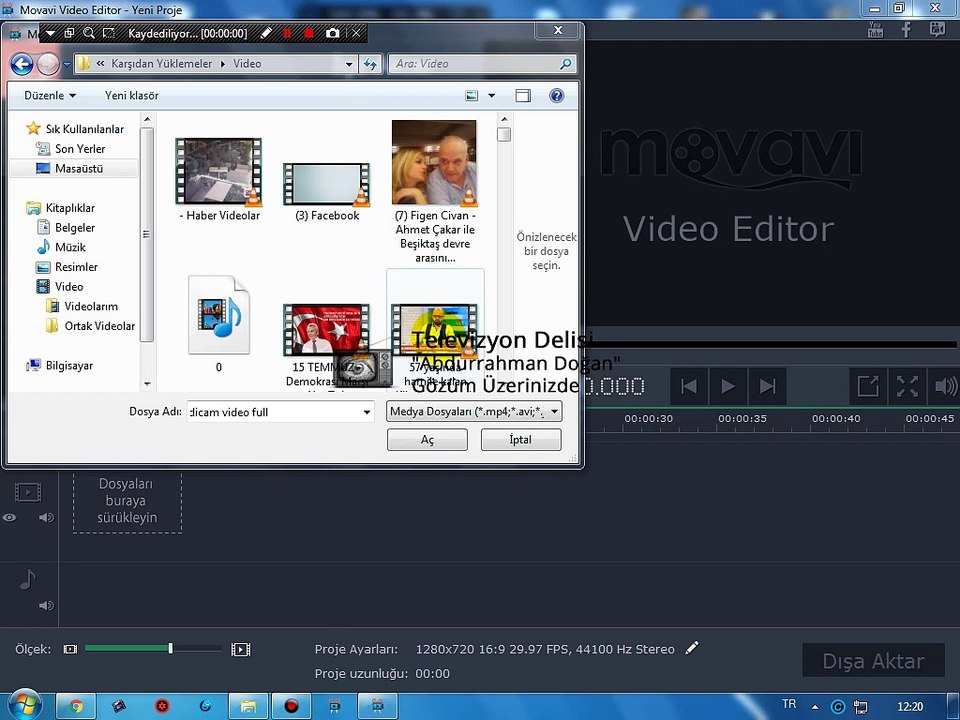Screen dimensions: 960x720
Task: Refresh the Video folder location
Action: coord(370,64)
